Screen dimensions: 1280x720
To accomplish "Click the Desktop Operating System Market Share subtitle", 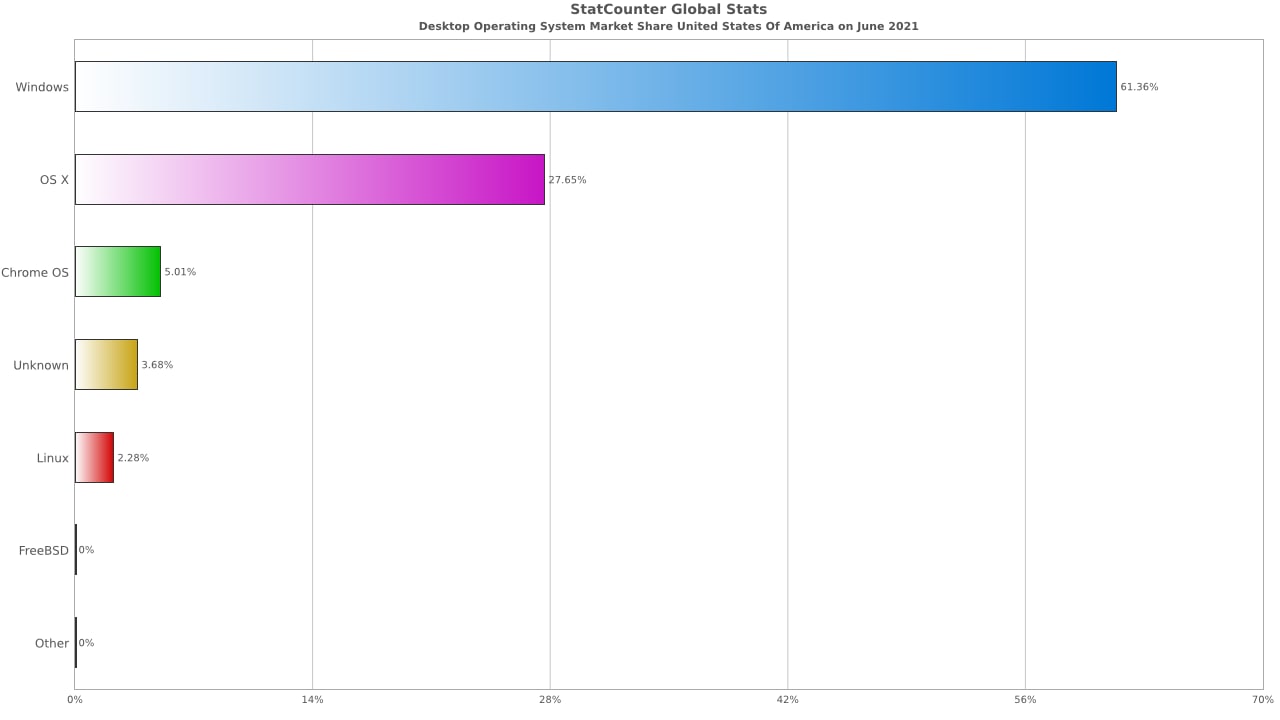I will point(668,26).
